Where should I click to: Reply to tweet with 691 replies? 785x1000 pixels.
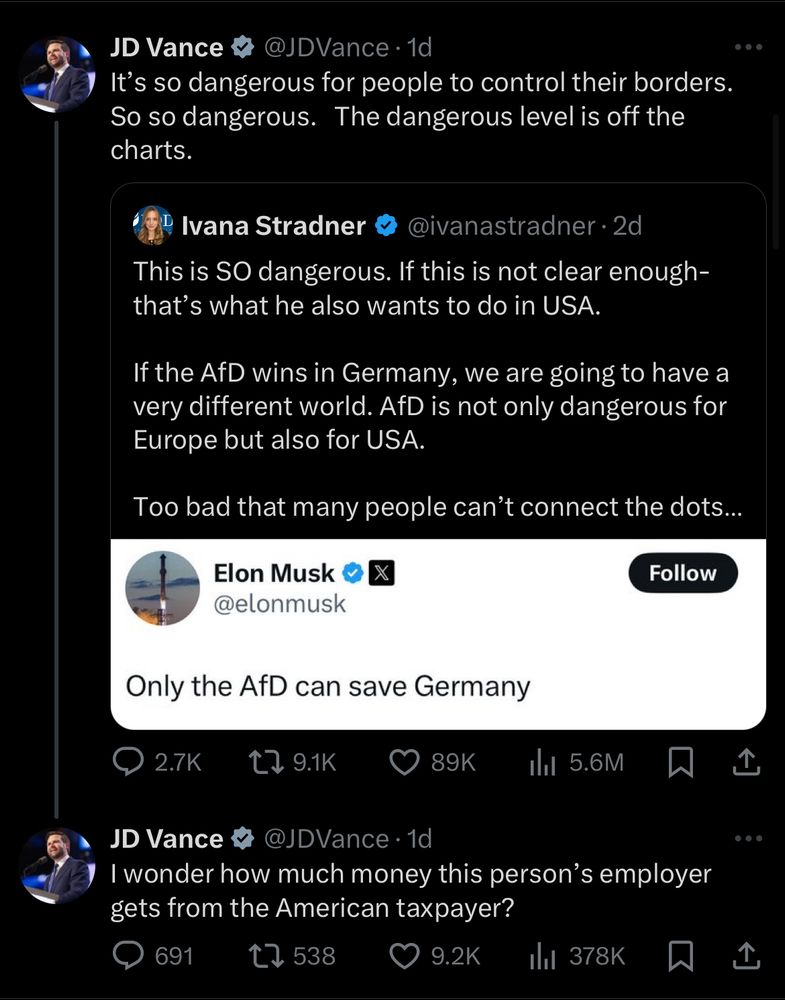[153, 956]
